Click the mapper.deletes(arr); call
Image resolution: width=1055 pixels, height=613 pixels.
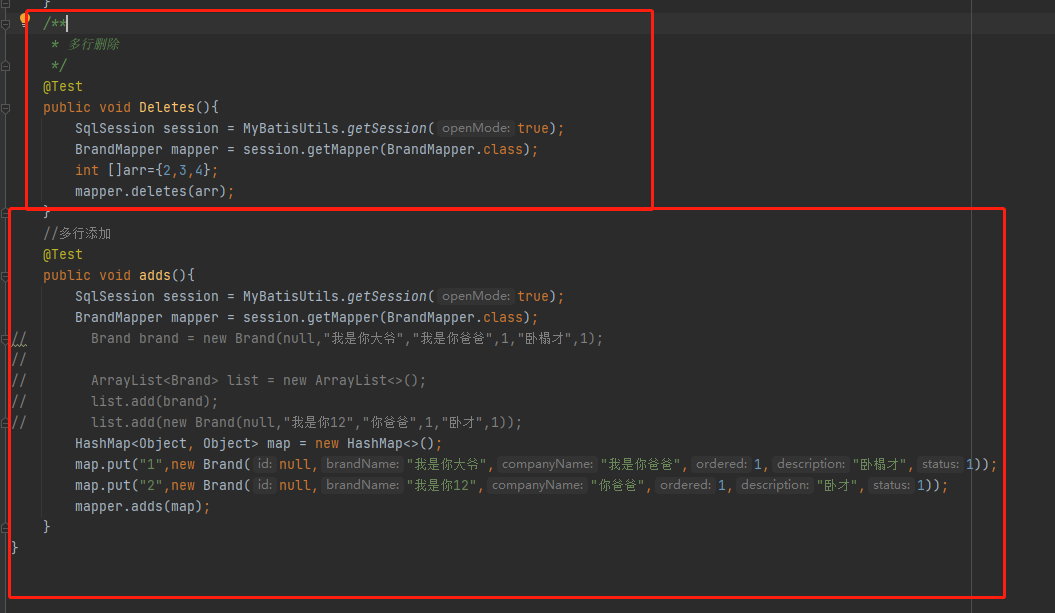tap(154, 191)
